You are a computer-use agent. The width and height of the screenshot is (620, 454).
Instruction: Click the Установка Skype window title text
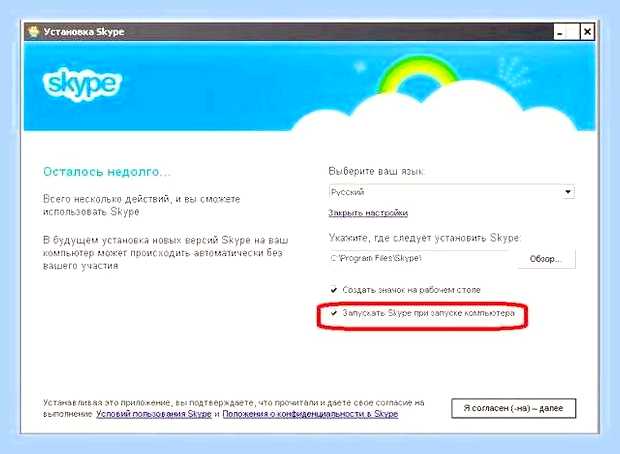(84, 32)
